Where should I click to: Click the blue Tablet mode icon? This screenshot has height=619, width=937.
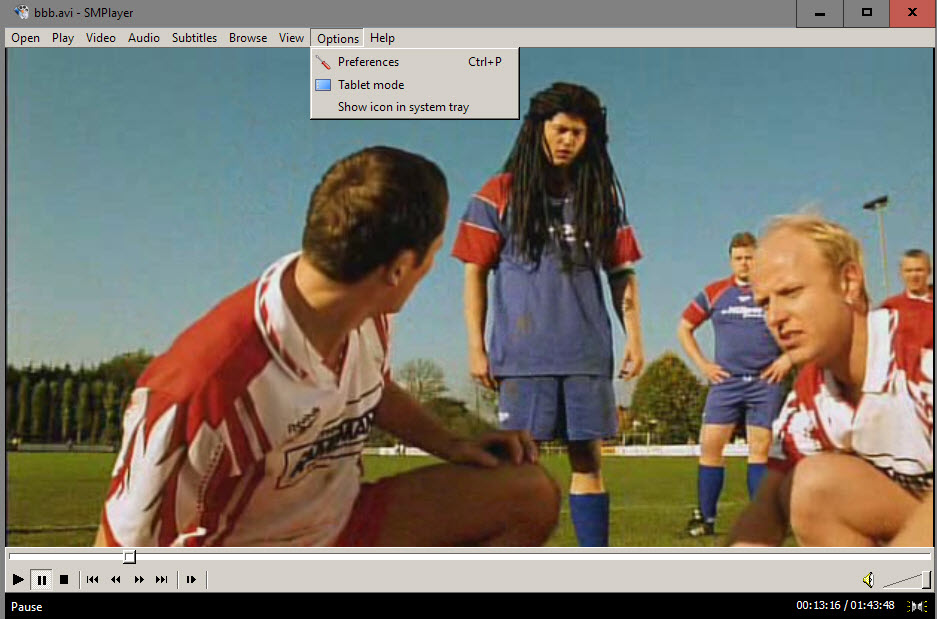pyautogui.click(x=323, y=85)
